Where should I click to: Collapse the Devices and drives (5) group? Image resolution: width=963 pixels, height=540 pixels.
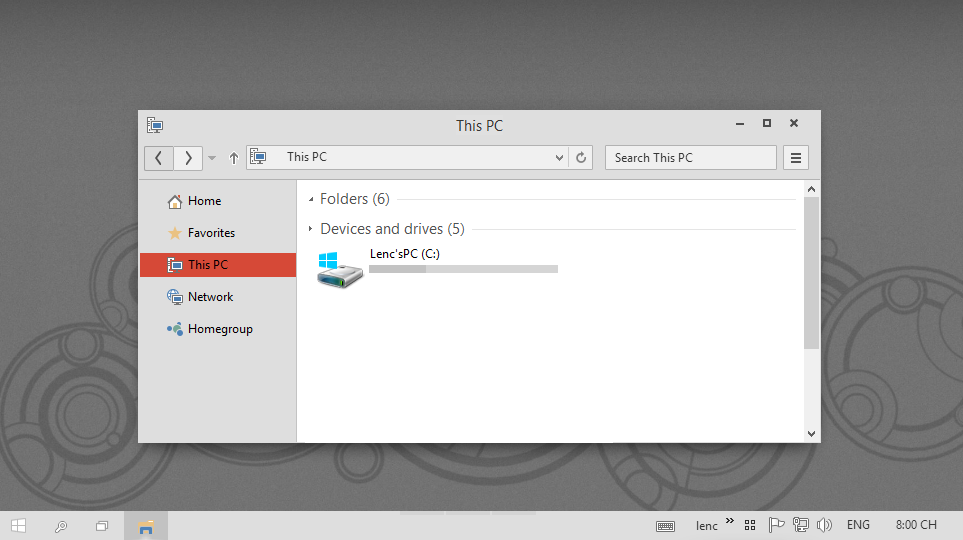[311, 229]
